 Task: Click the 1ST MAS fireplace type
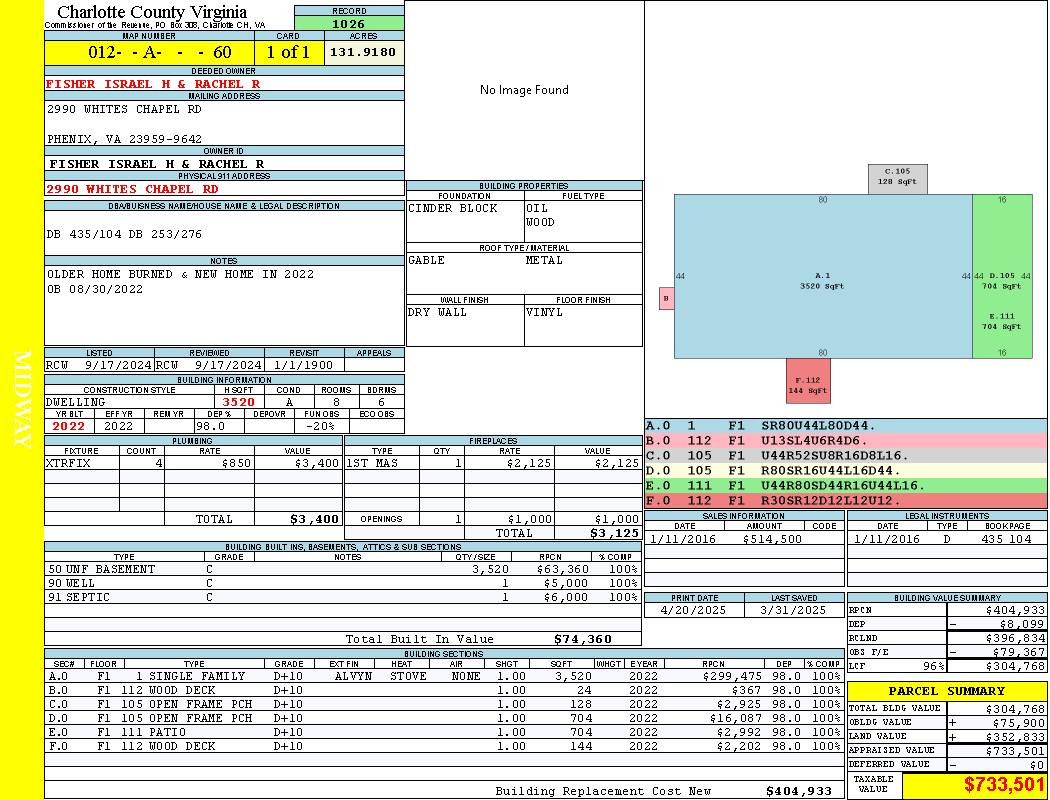pos(372,463)
